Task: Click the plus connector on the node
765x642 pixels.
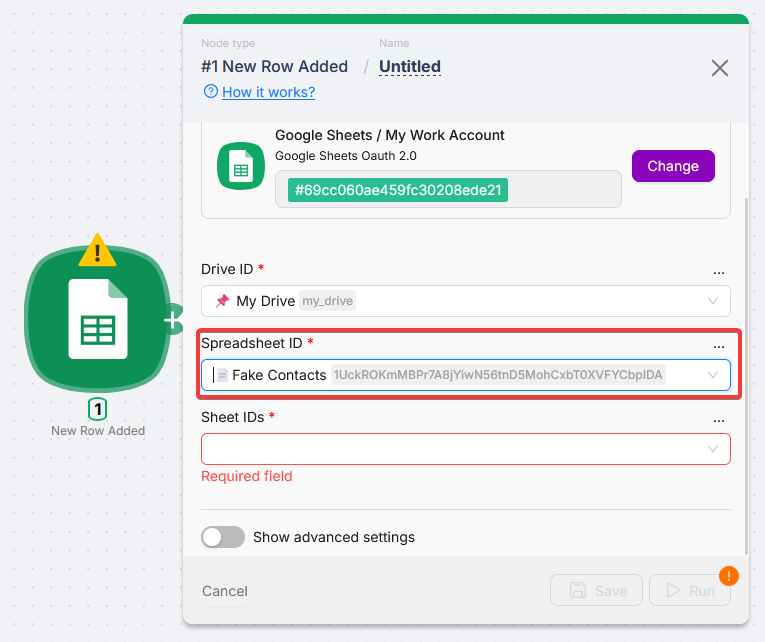Action: [174, 320]
